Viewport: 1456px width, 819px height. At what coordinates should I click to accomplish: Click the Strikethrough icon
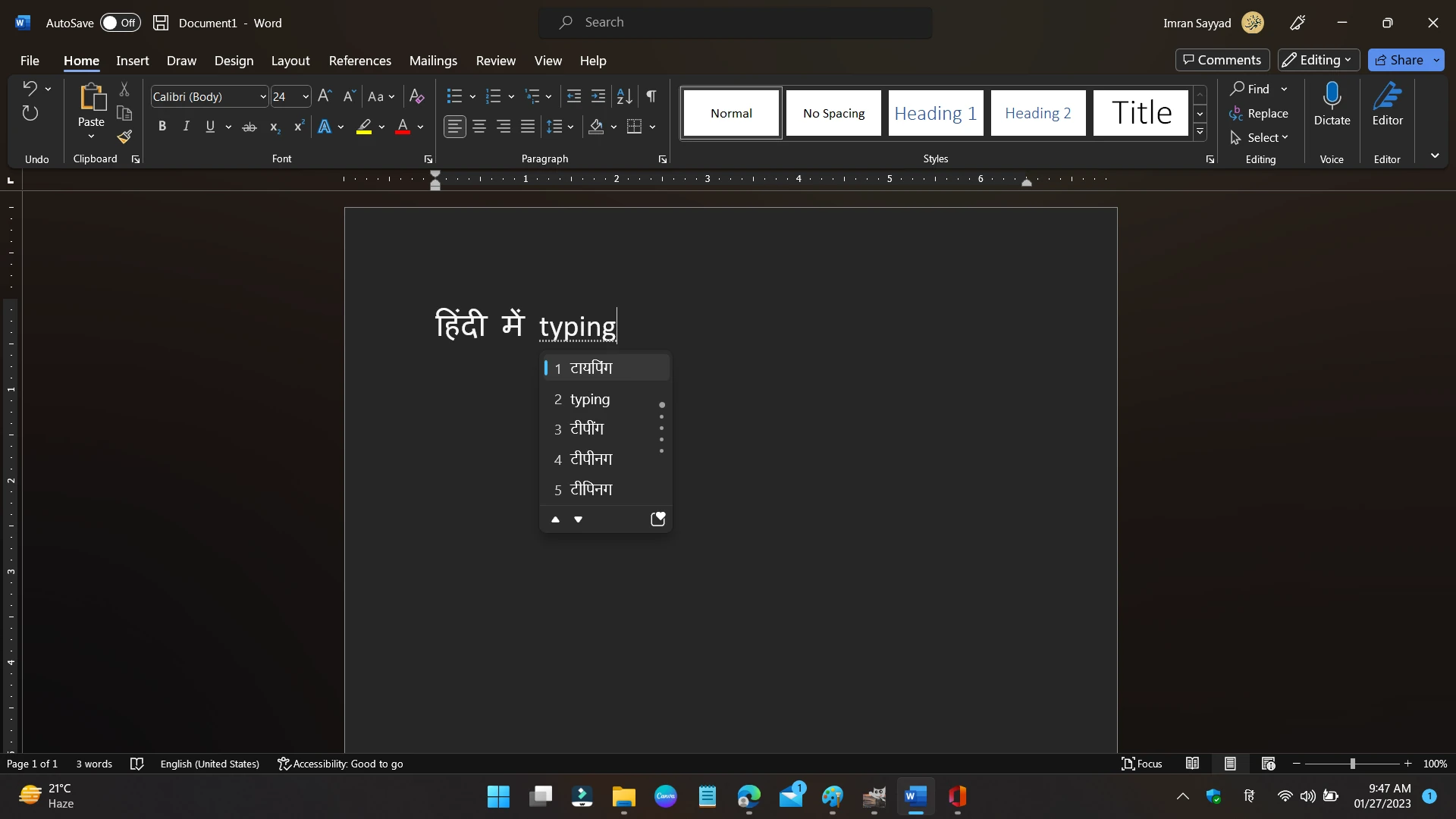pyautogui.click(x=249, y=127)
